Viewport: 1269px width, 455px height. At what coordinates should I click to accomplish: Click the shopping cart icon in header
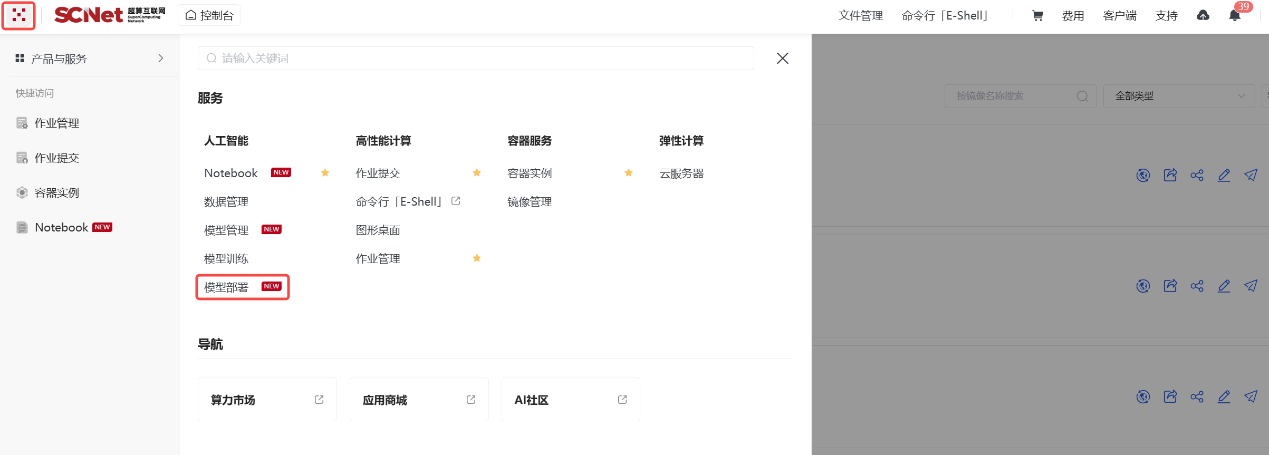(x=1037, y=16)
